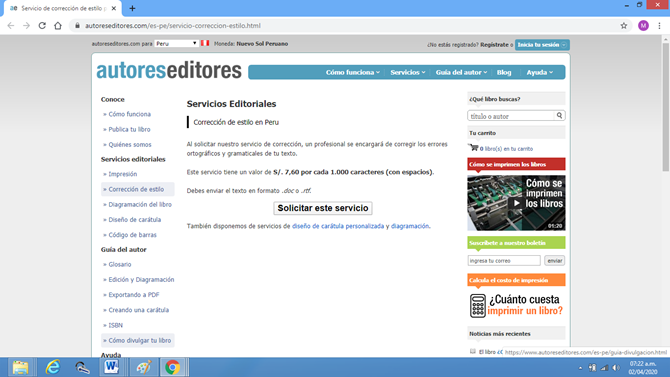The width and height of the screenshot is (670, 377).
Task: Click the volume speaker tray icon
Action: pyautogui.click(x=616, y=368)
